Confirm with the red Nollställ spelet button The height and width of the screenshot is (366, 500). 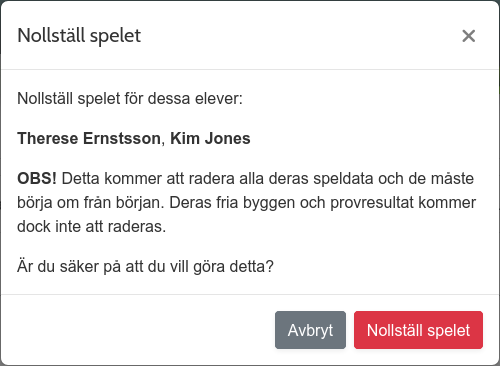(x=418, y=330)
